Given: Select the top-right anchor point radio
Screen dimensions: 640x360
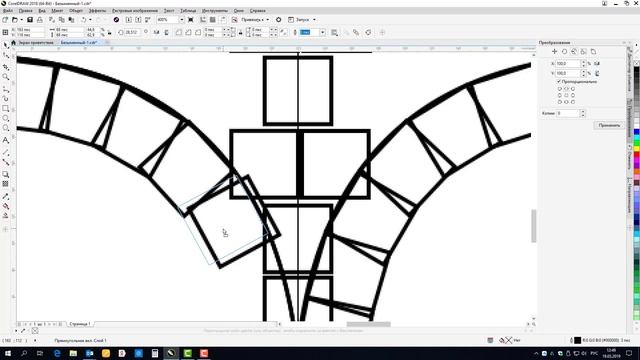Looking at the screenshot, I should pyautogui.click(x=573, y=89).
